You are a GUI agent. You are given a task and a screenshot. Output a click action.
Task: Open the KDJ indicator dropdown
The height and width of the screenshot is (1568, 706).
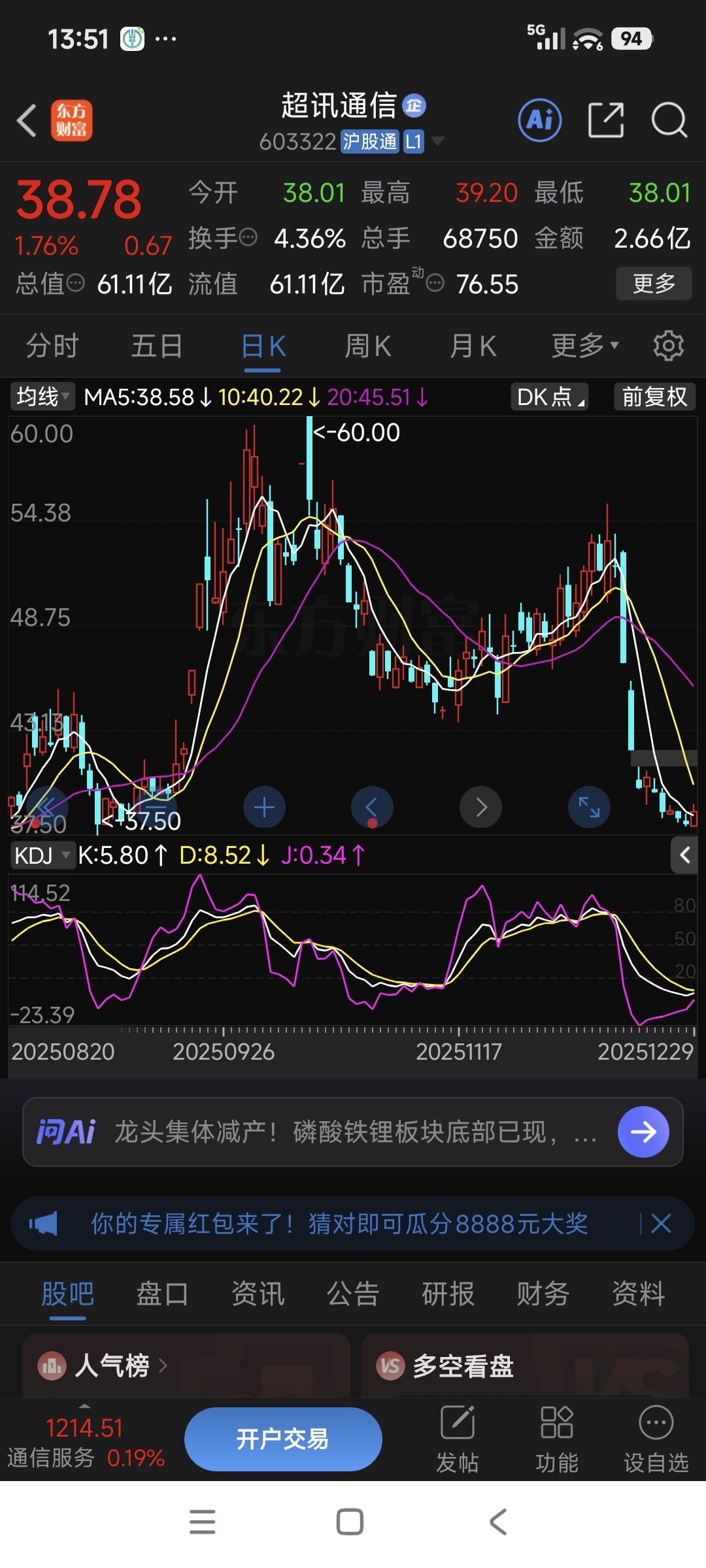click(x=42, y=855)
